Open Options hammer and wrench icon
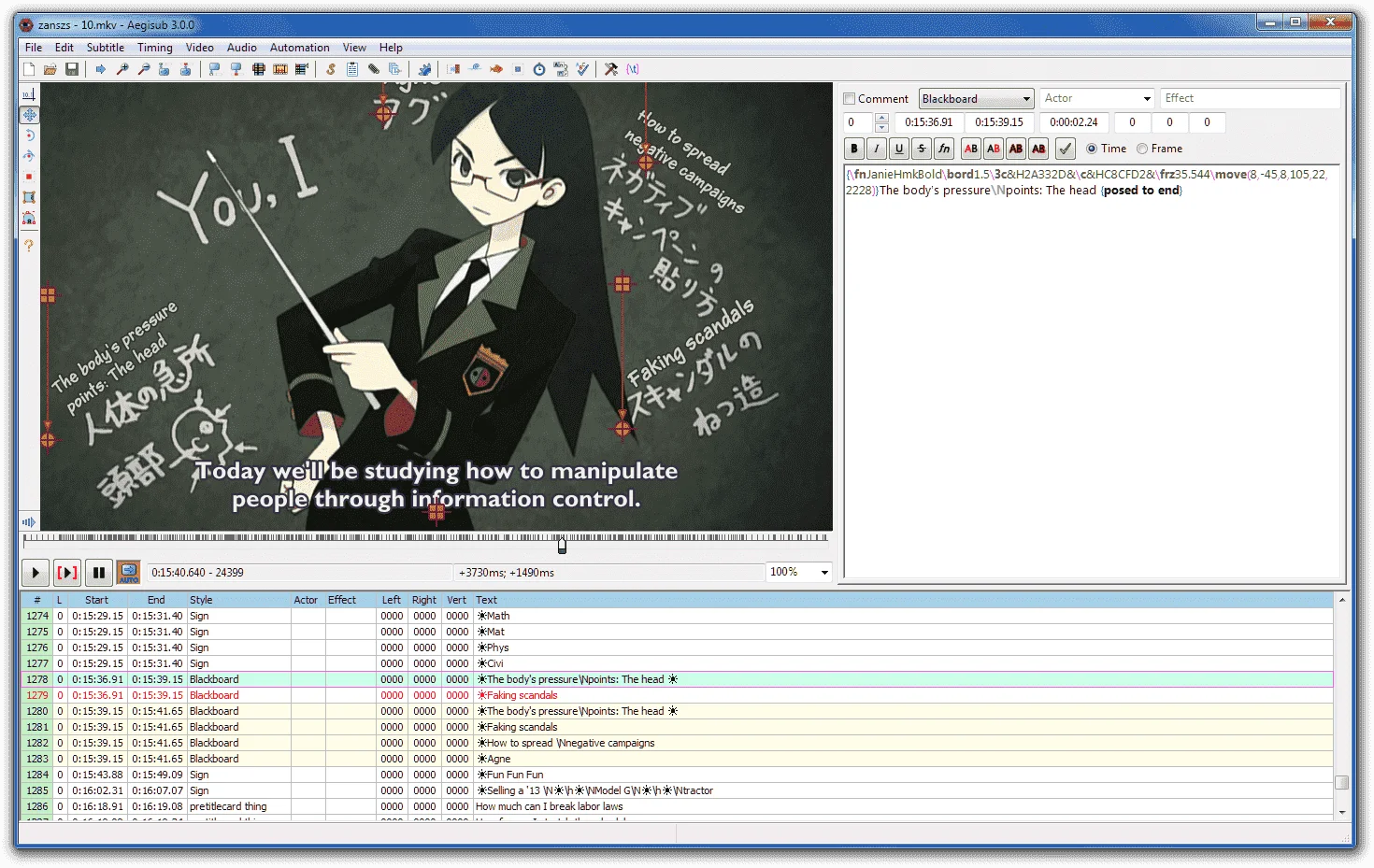Viewport: 1374px width, 868px height. click(x=611, y=69)
